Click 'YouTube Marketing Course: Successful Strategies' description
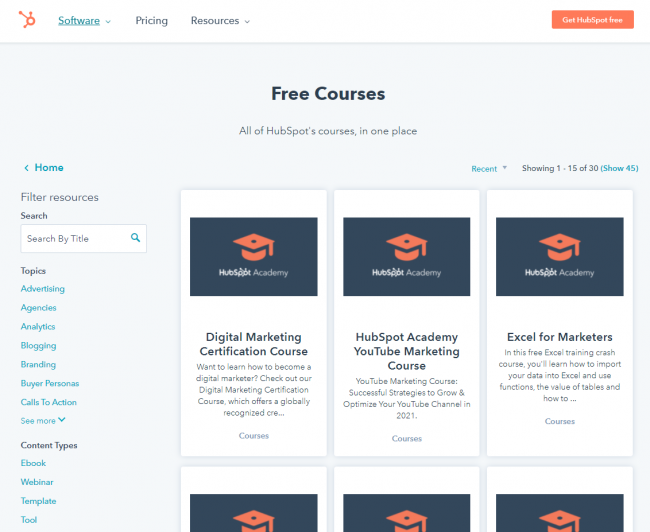This screenshot has height=532, width=650. point(407,398)
